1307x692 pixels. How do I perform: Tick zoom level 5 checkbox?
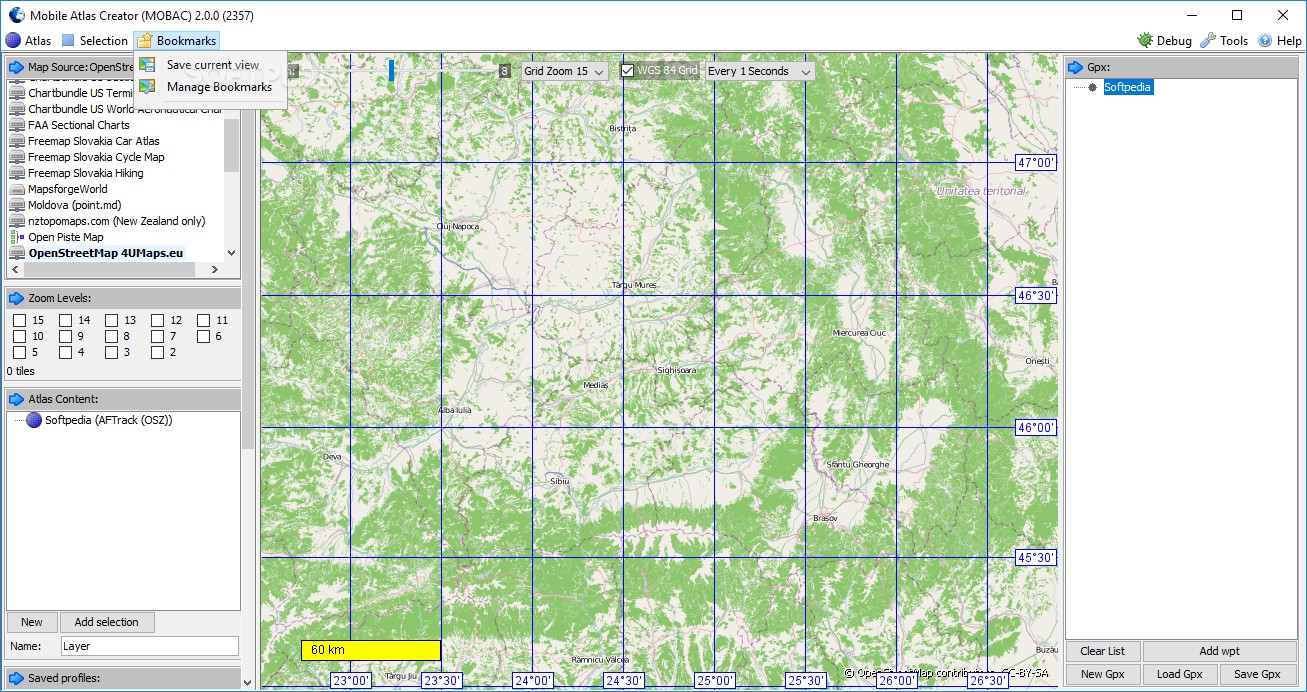[20, 352]
